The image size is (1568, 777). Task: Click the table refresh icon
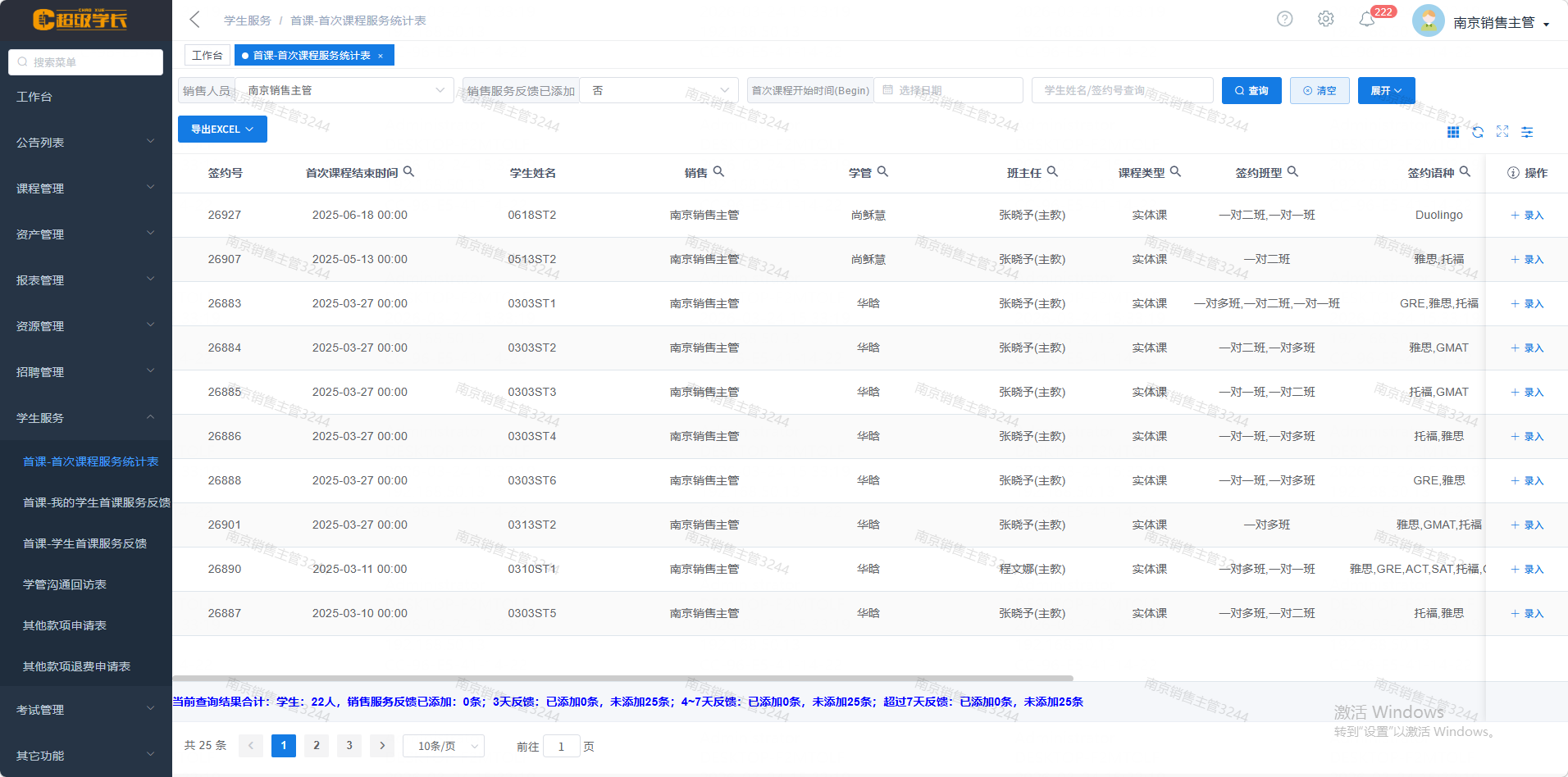[1478, 132]
